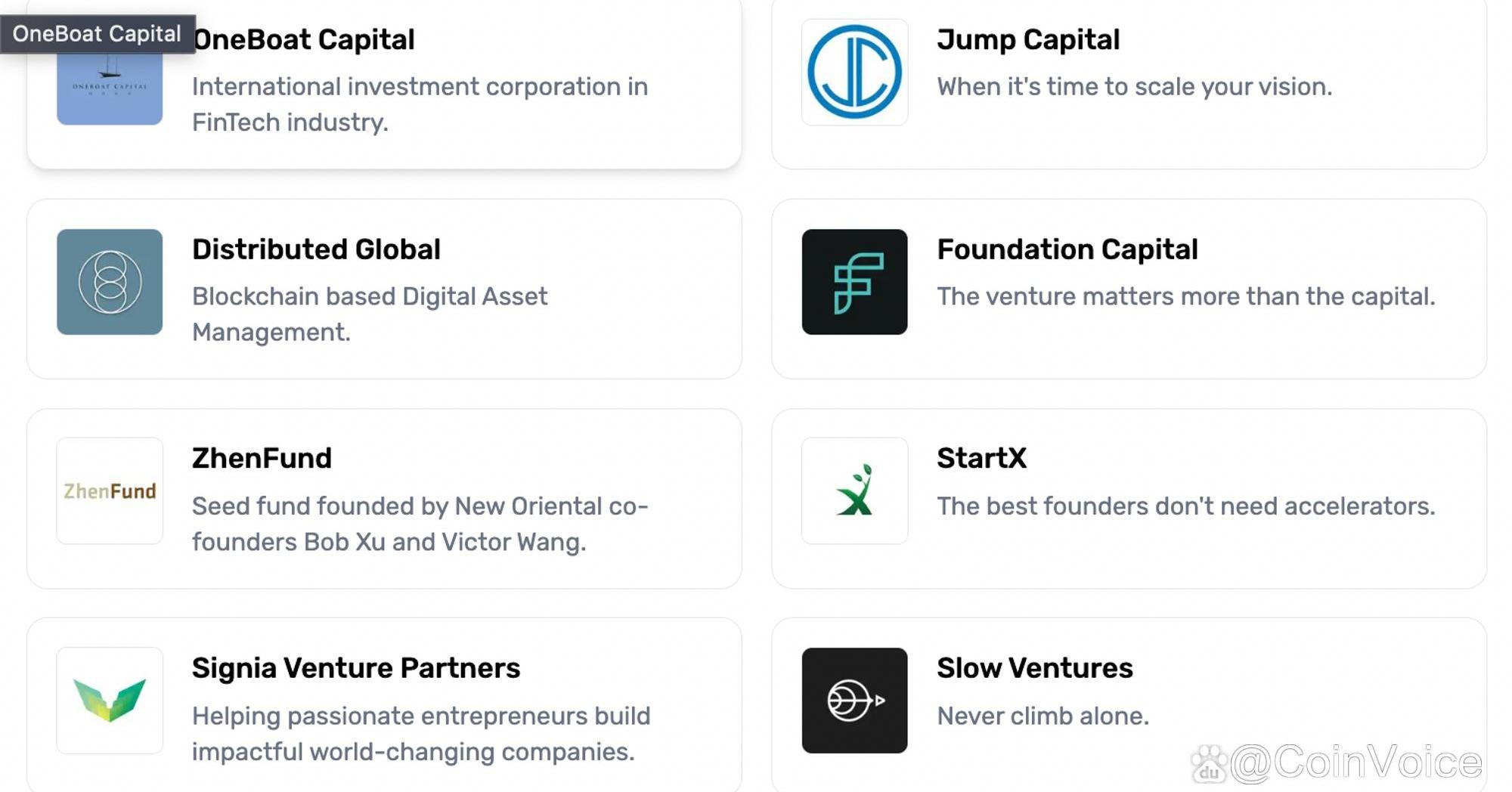Click the Signia Venture Partners green wing logo
Image resolution: width=1512 pixels, height=792 pixels.
pos(110,700)
